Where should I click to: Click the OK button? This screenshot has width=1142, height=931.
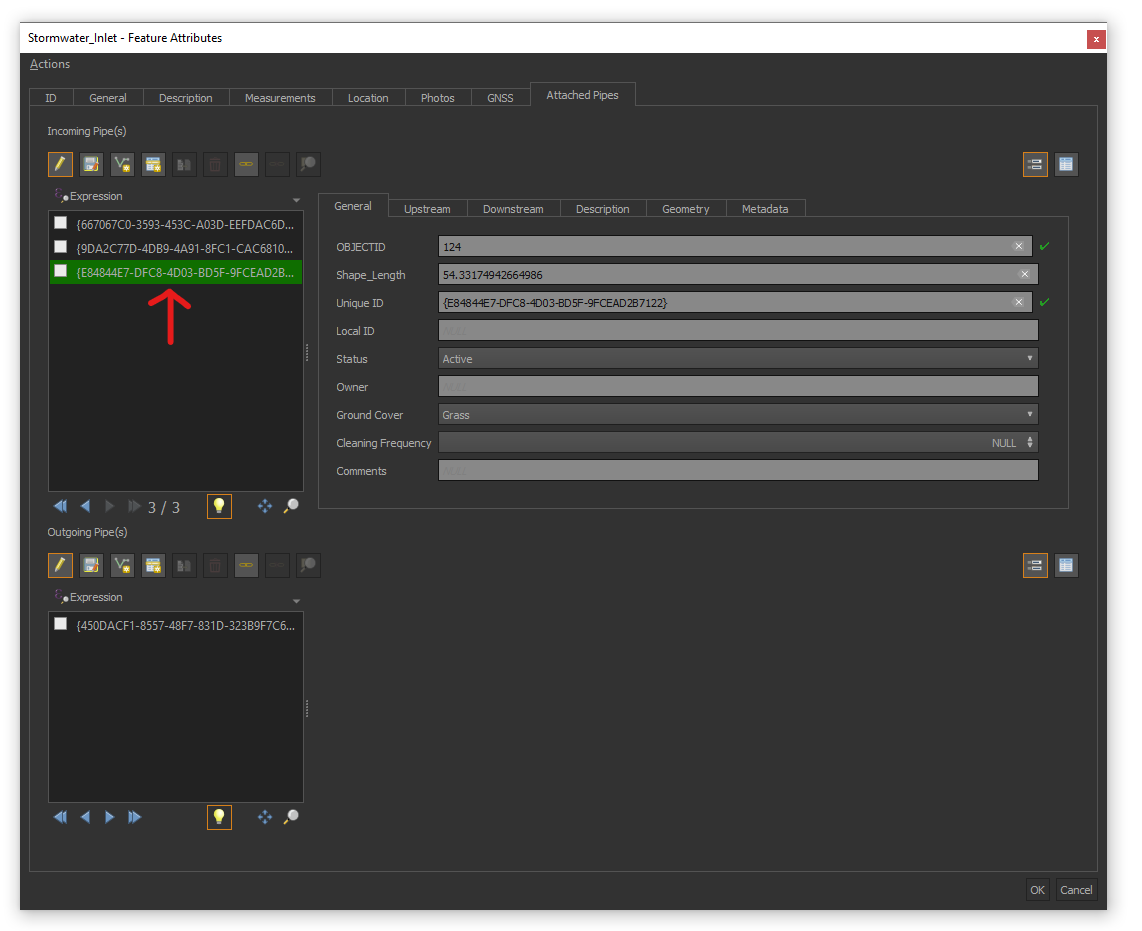[1038, 889]
